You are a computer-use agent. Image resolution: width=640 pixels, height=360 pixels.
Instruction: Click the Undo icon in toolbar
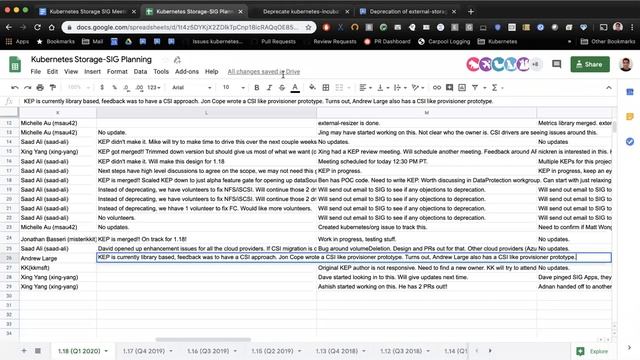(15, 87)
